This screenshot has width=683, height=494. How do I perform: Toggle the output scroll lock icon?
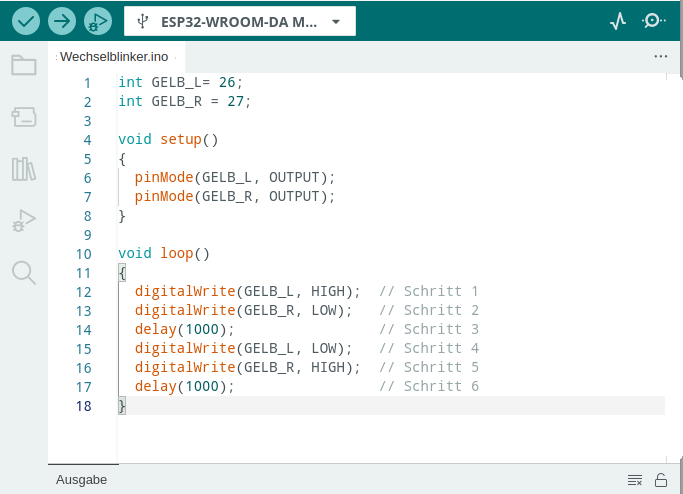tap(661, 480)
